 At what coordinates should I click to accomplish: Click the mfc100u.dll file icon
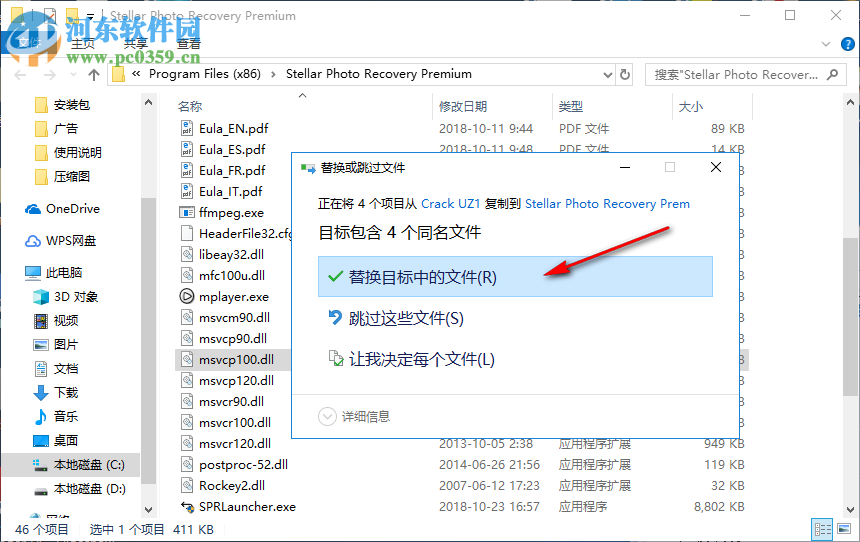coord(187,275)
